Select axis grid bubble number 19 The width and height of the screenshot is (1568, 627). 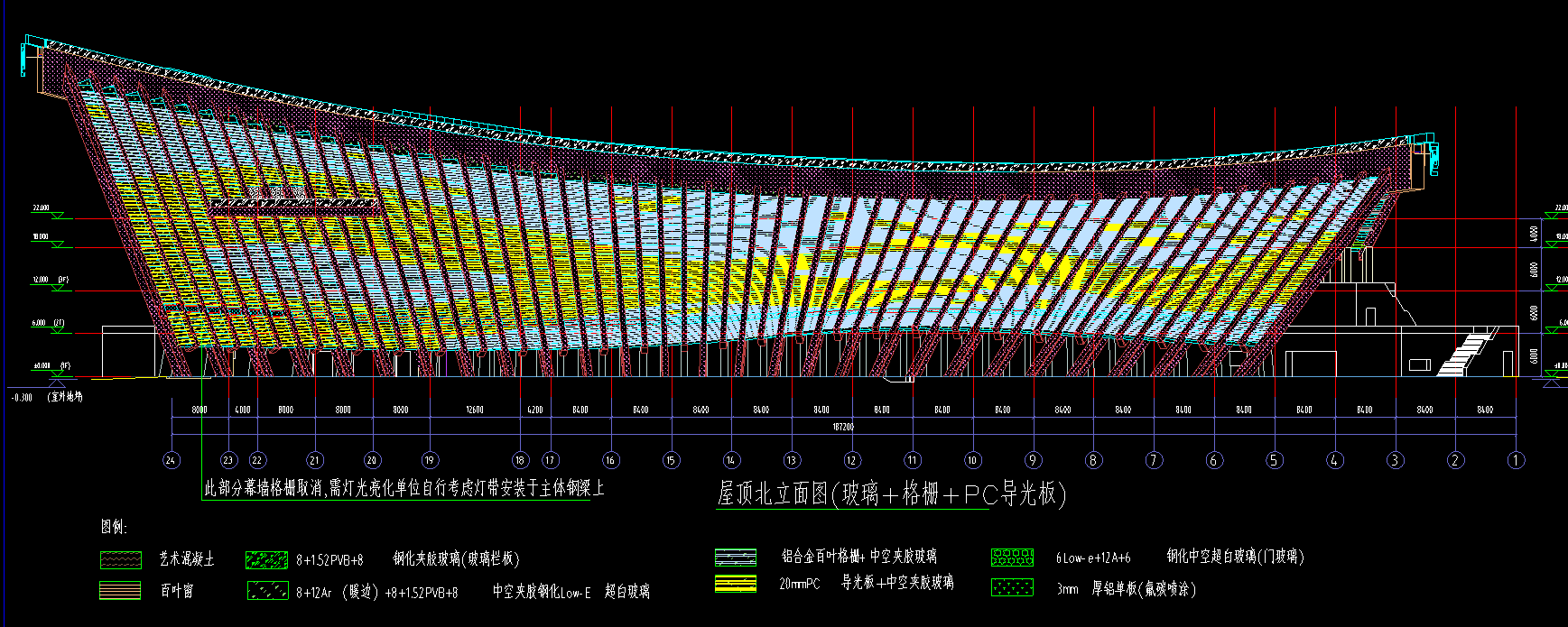(x=430, y=460)
